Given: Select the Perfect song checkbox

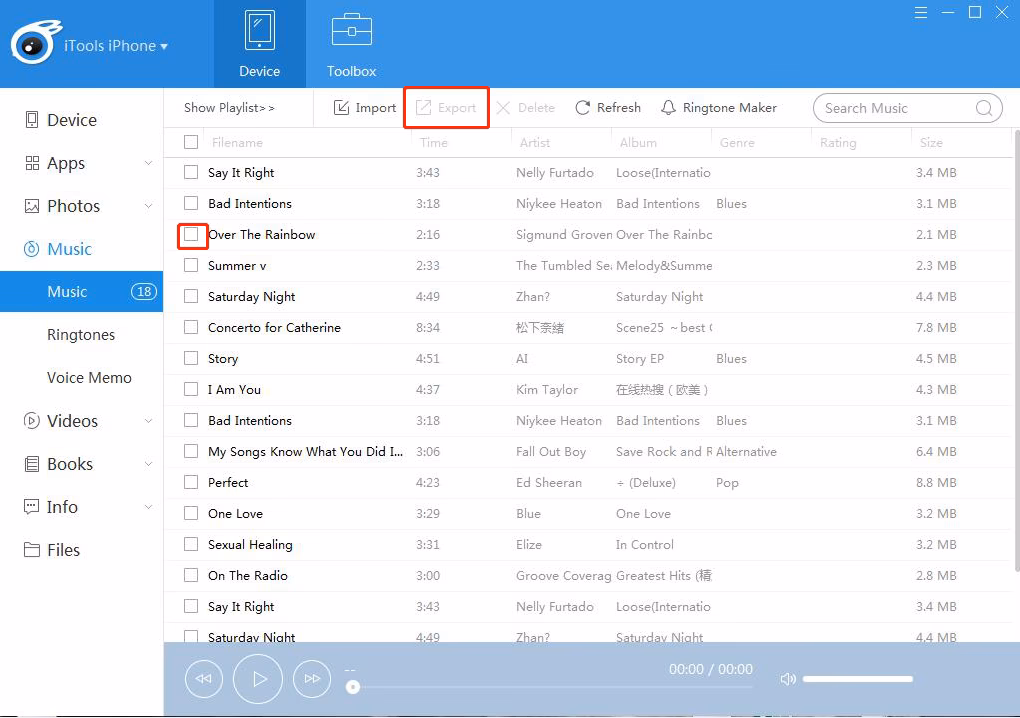Looking at the screenshot, I should [190, 482].
